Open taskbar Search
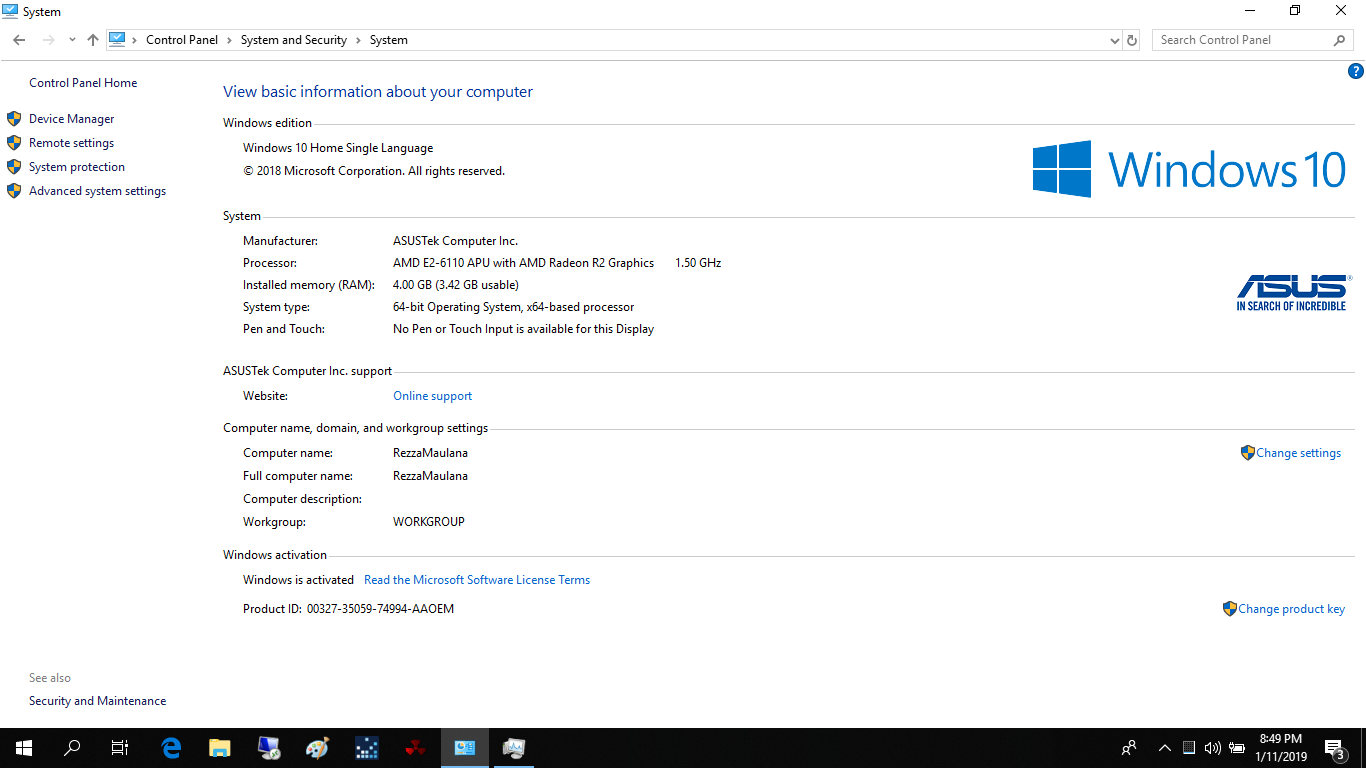The height and width of the screenshot is (768, 1366). pos(72,748)
